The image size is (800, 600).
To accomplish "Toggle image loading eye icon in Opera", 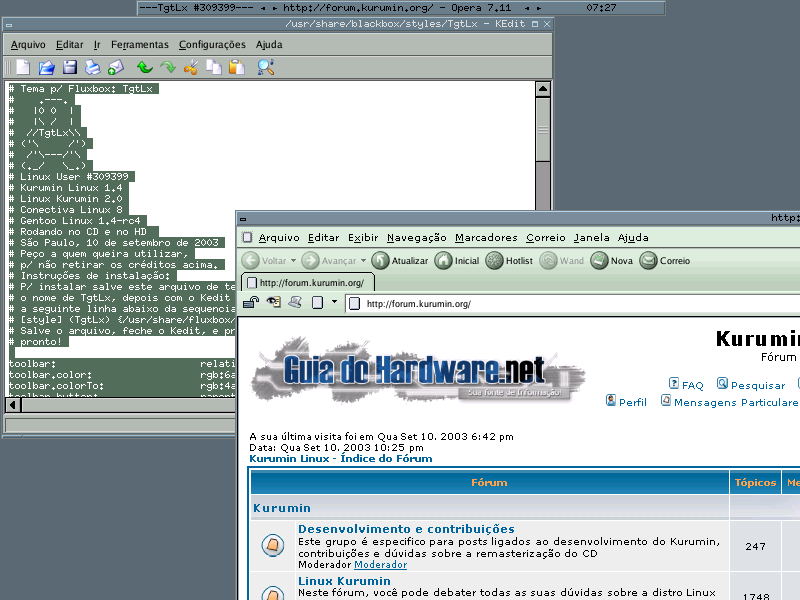I will click(x=274, y=303).
